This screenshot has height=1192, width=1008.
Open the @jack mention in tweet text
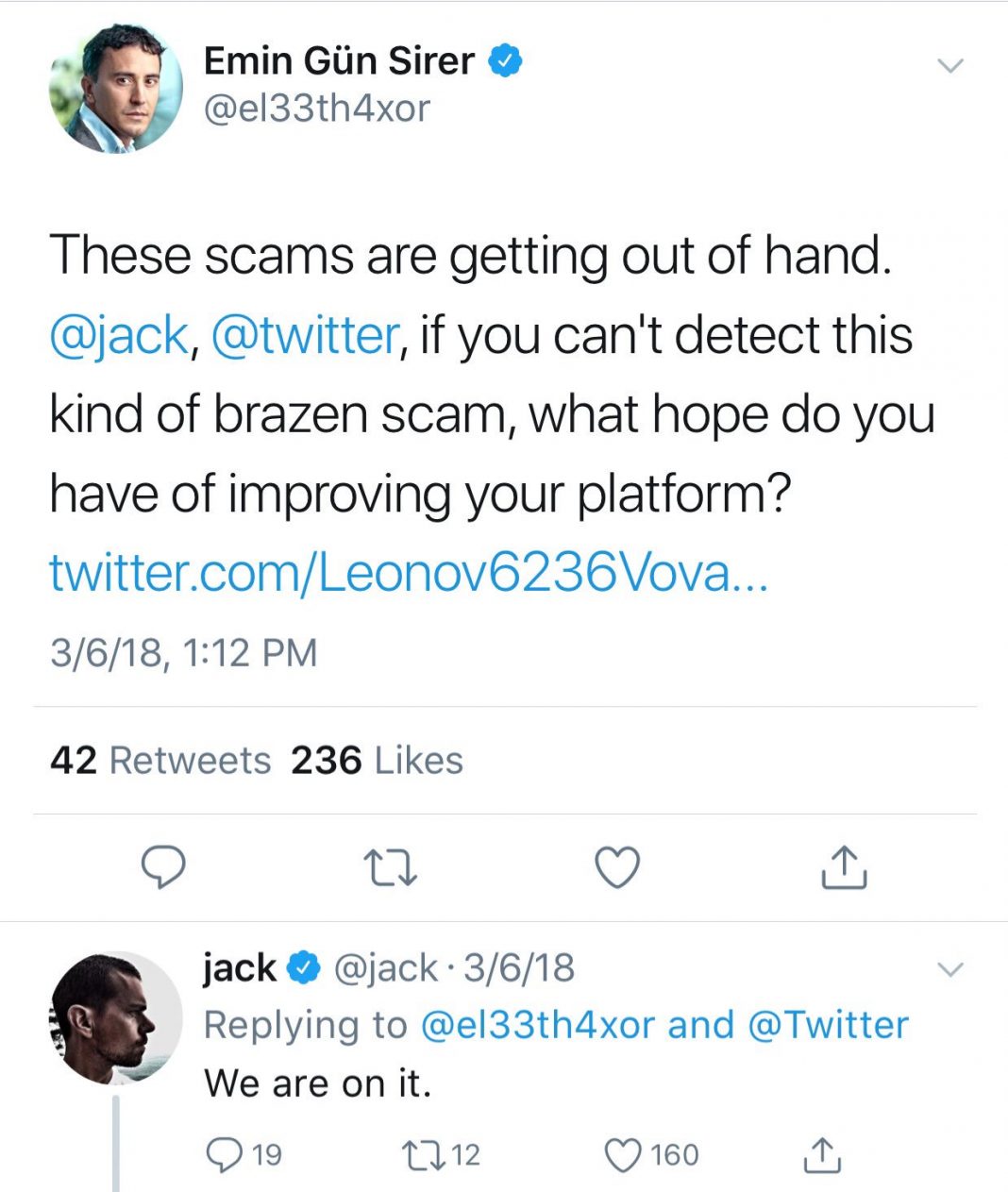click(x=119, y=336)
